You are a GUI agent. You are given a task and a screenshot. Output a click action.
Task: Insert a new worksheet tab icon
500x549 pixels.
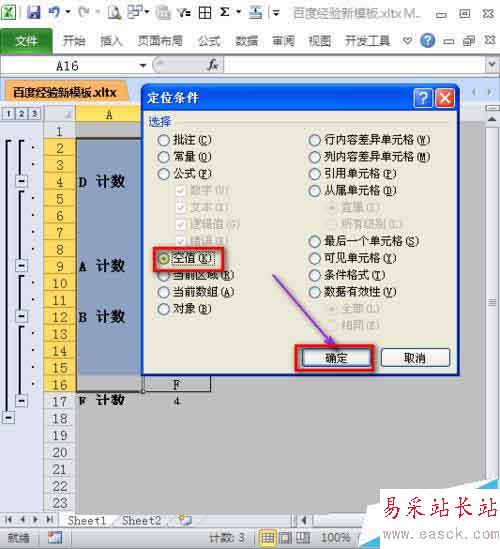[x=185, y=520]
